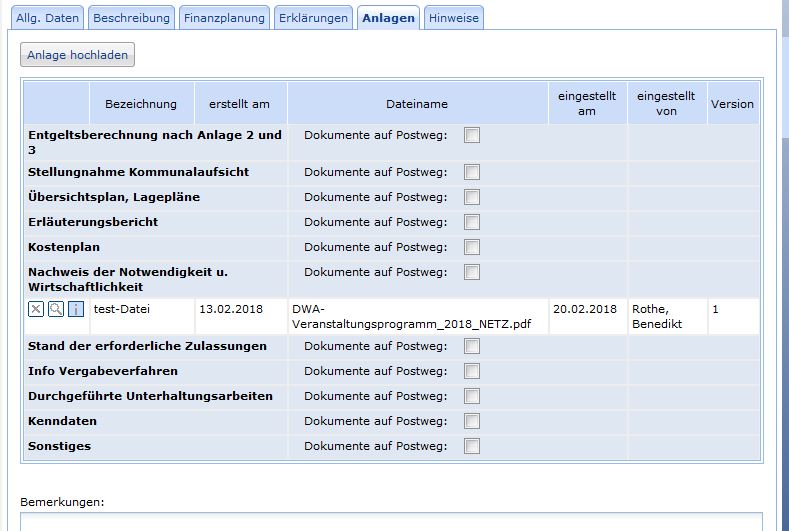Click the Bezeichnung column header

pyautogui.click(x=141, y=104)
